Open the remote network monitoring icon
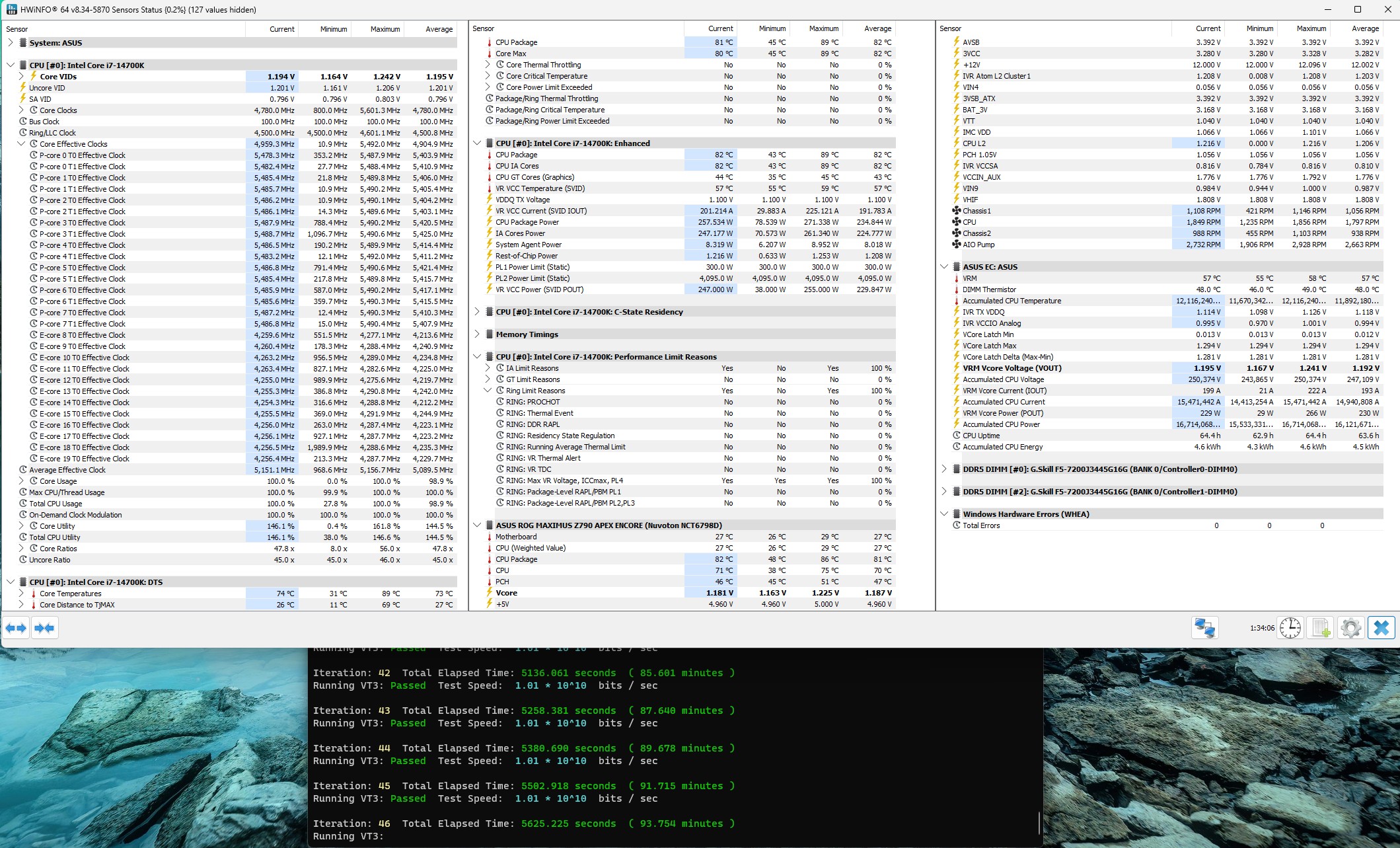This screenshot has height=848, width=1400. pos(1204,628)
